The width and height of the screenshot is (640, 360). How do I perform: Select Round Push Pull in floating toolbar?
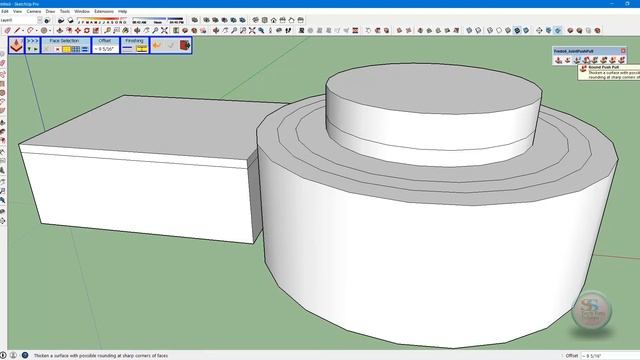586,60
